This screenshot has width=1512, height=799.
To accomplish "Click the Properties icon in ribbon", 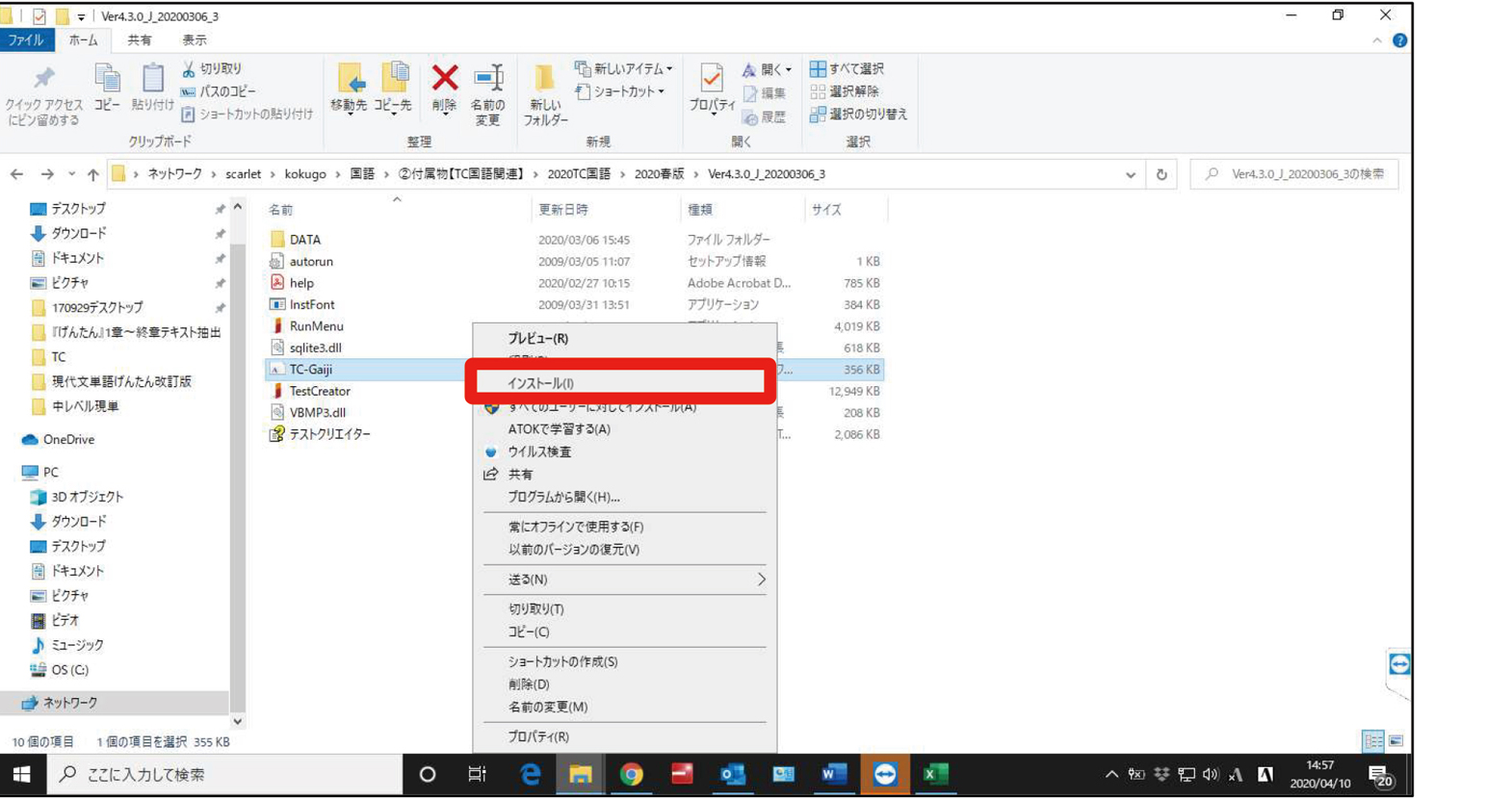I will (x=712, y=87).
